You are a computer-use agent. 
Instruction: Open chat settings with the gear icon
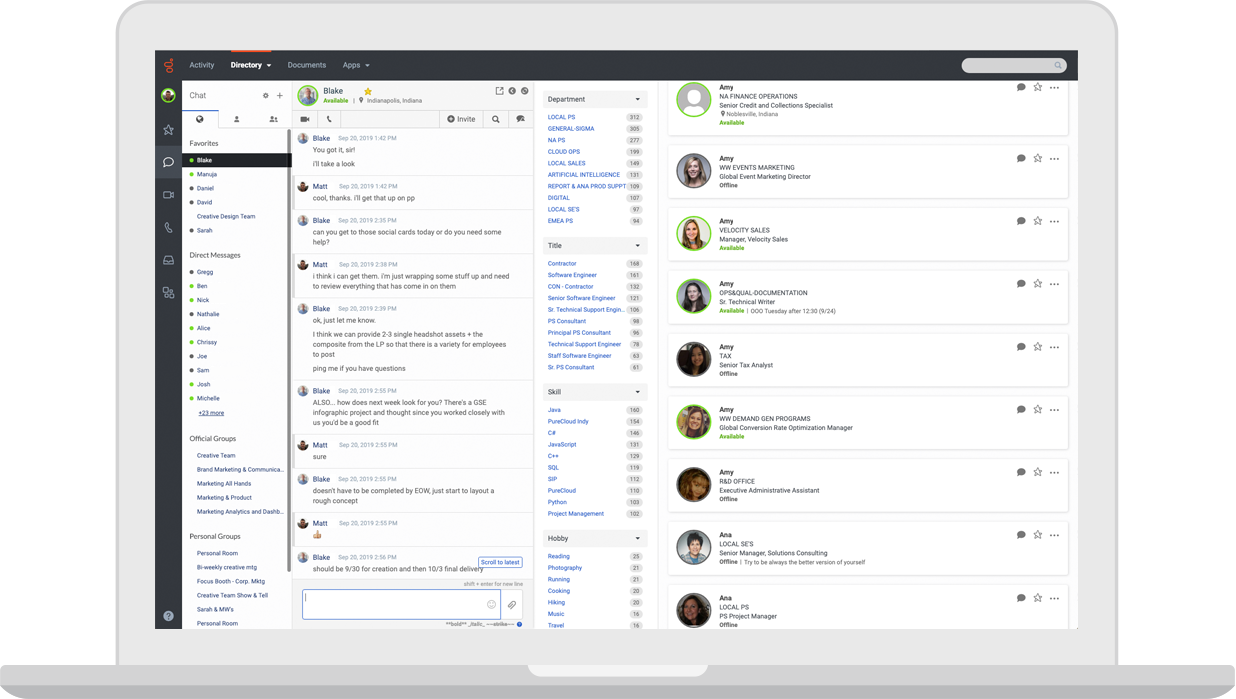click(x=265, y=95)
